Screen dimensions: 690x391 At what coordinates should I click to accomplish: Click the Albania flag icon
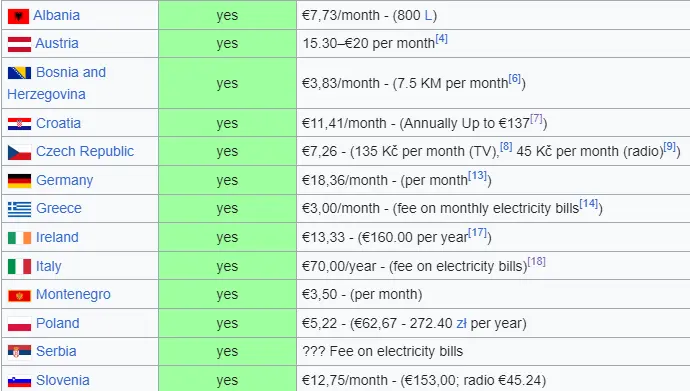pos(18,16)
